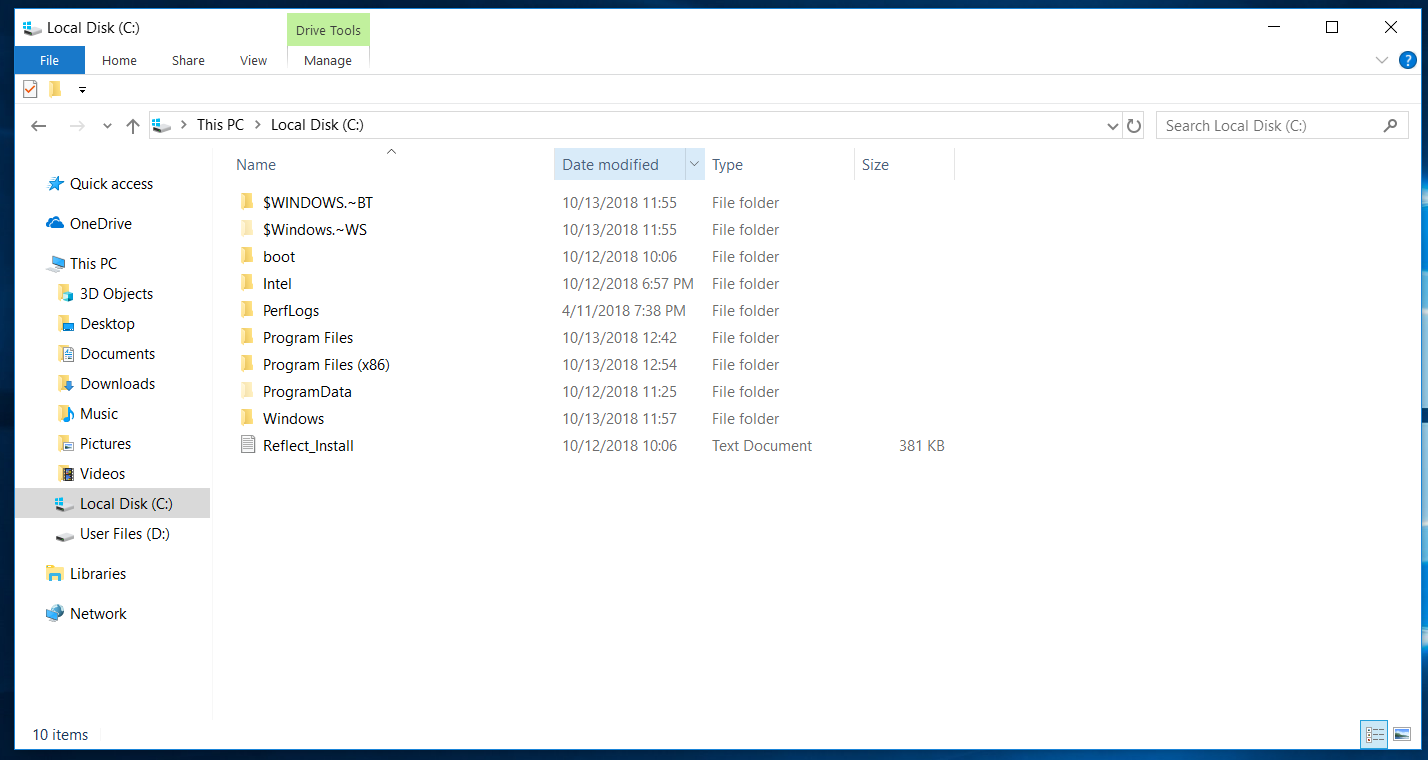Switch to the View ribbon tab
Viewport: 1428px width, 760px height.
(x=253, y=60)
